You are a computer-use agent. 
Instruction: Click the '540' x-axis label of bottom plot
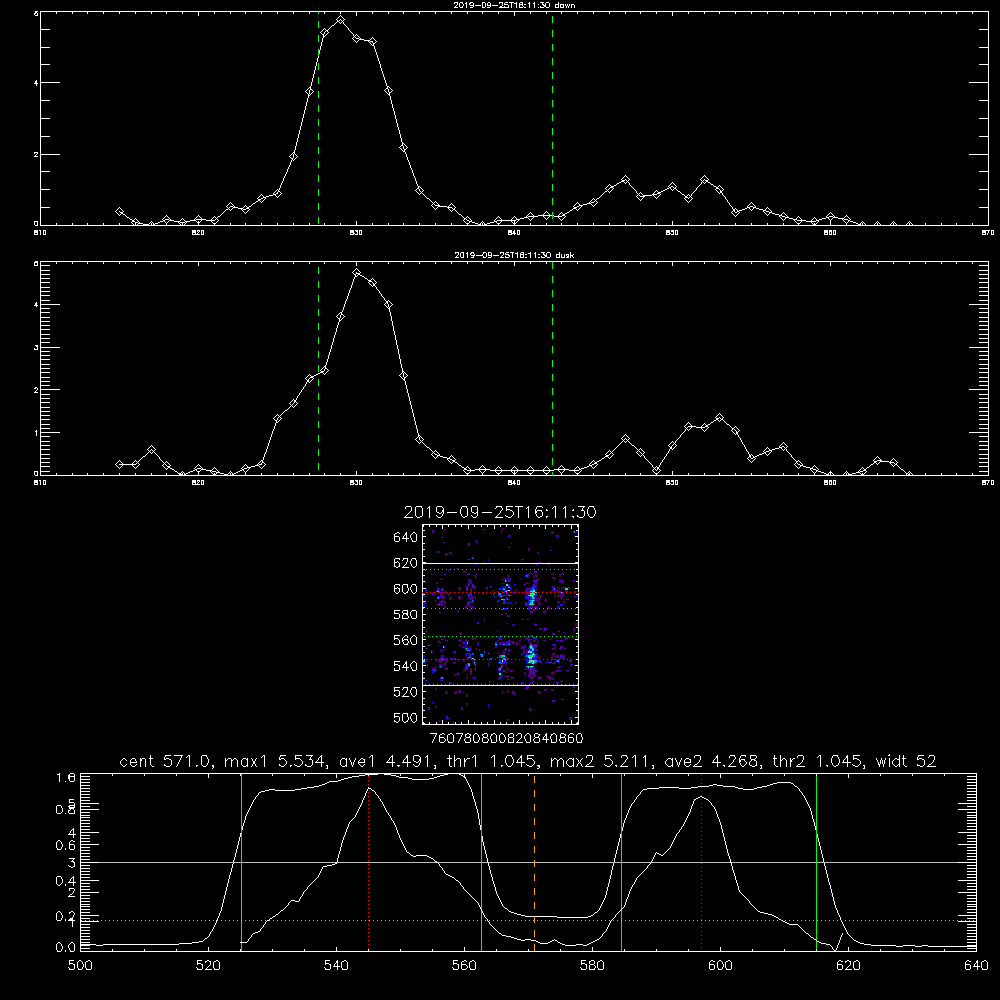[336, 966]
